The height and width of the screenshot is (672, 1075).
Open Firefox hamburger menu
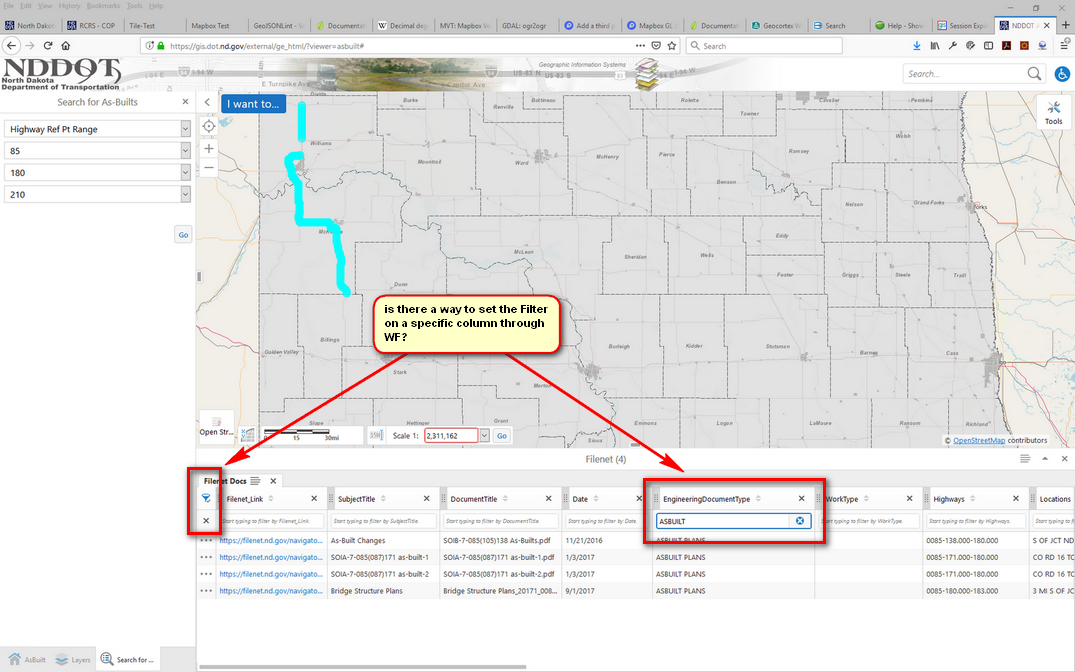point(1065,45)
